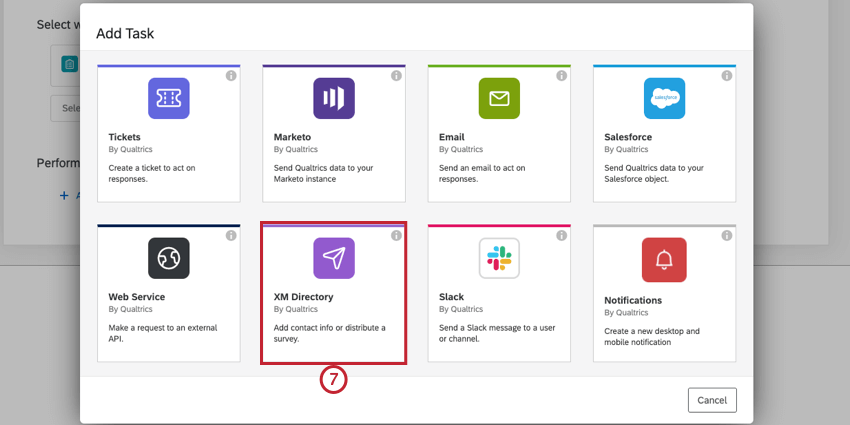850x425 pixels.
Task: Click the teal survey icon in background page
Action: (x=69, y=64)
